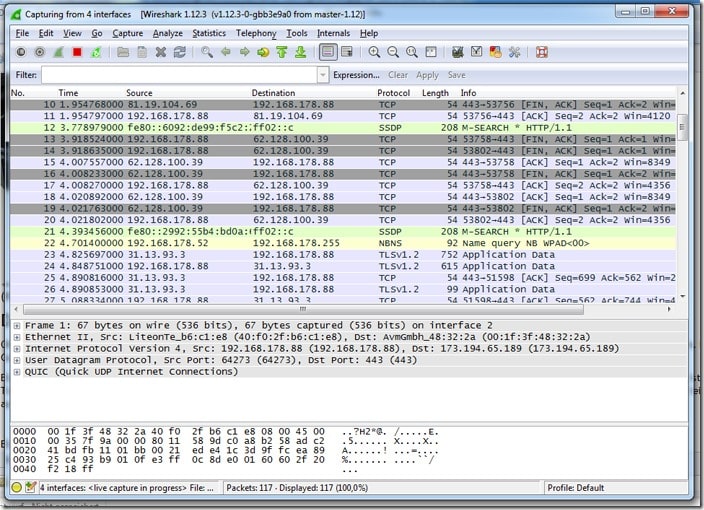704x510 pixels.
Task: Find a packet (magnifier icon)
Action: click(x=207, y=52)
